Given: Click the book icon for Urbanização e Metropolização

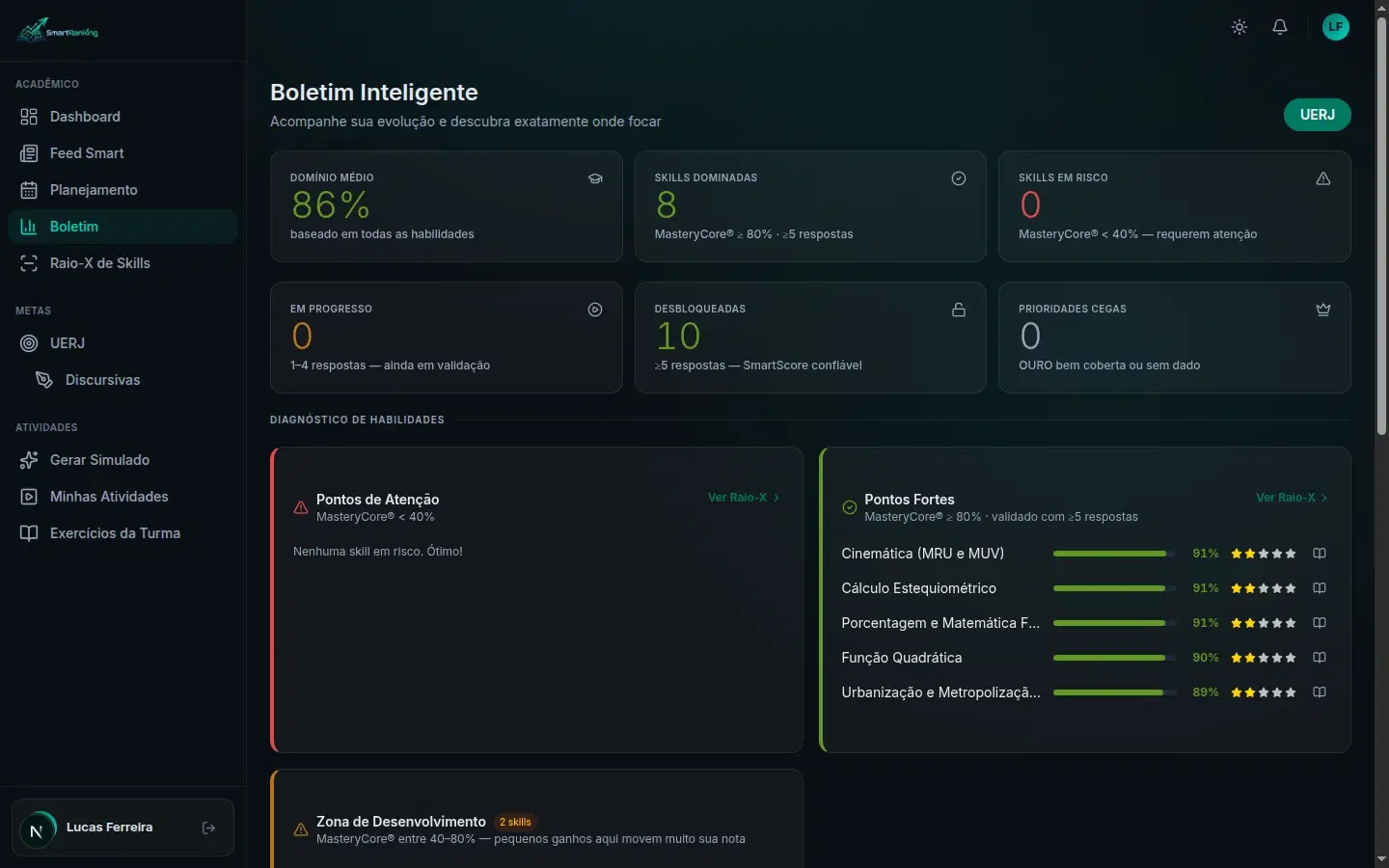Looking at the screenshot, I should pyautogui.click(x=1320, y=692).
